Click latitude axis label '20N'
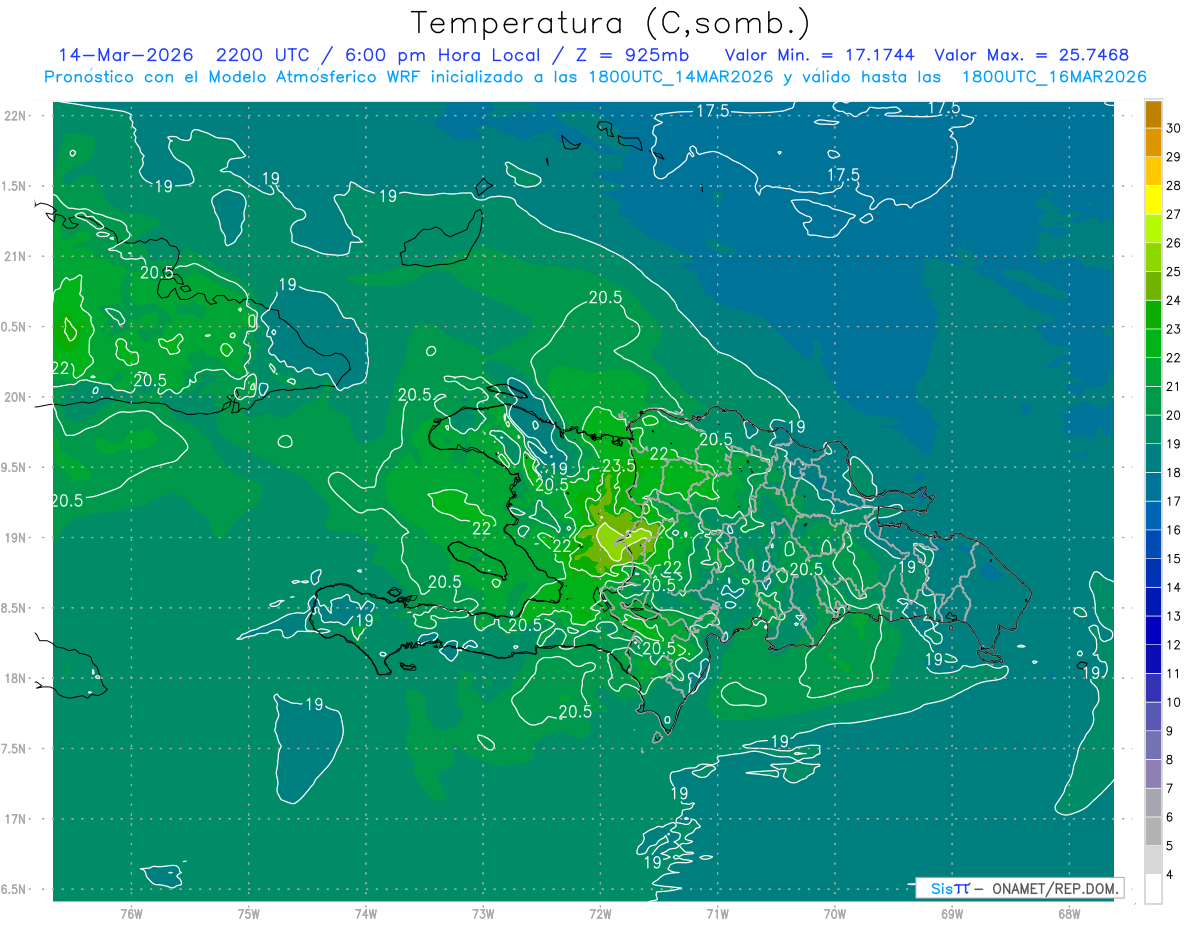 (x=15, y=397)
